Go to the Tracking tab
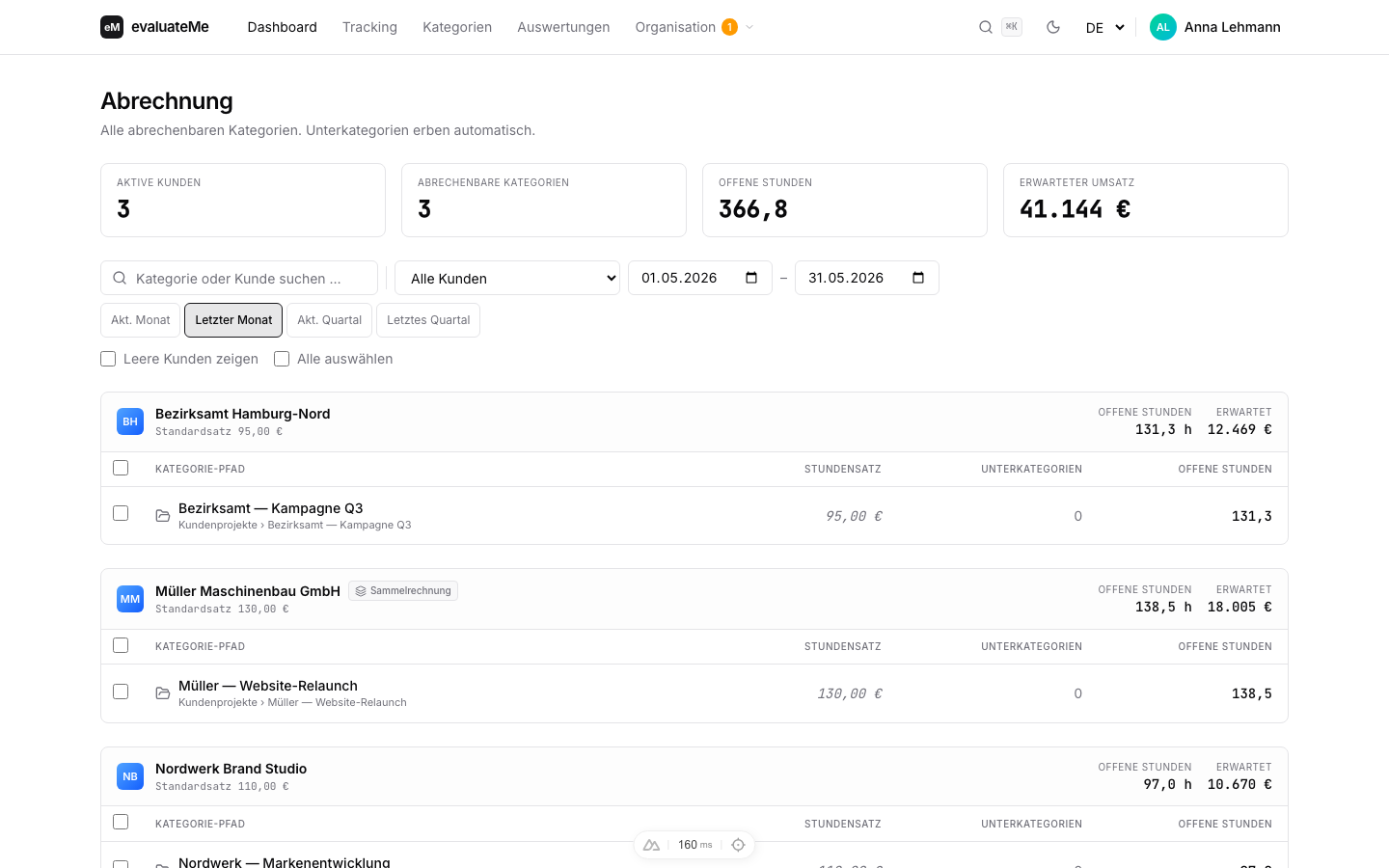This screenshot has width=1389, height=868. point(369,27)
